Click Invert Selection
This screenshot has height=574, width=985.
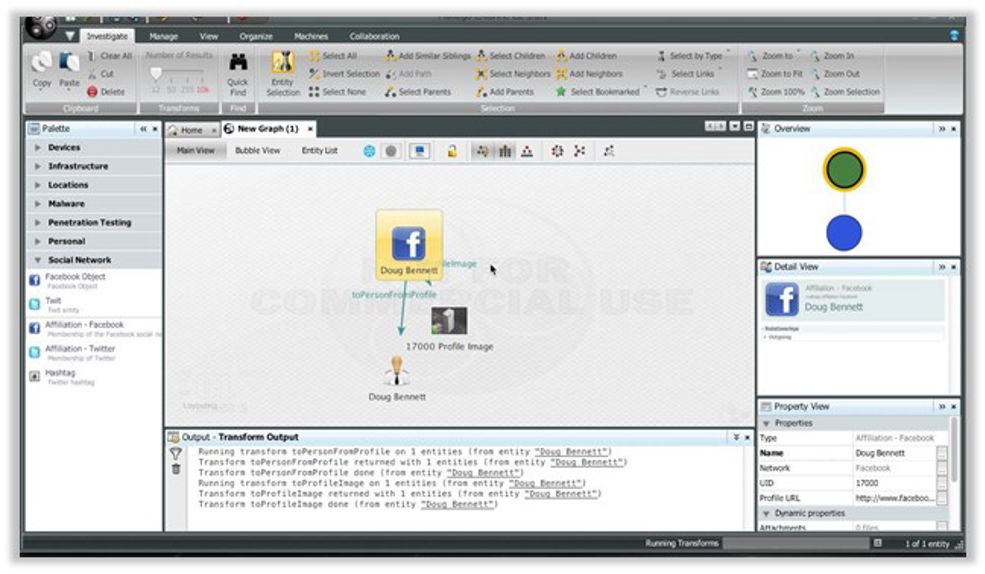coord(344,73)
